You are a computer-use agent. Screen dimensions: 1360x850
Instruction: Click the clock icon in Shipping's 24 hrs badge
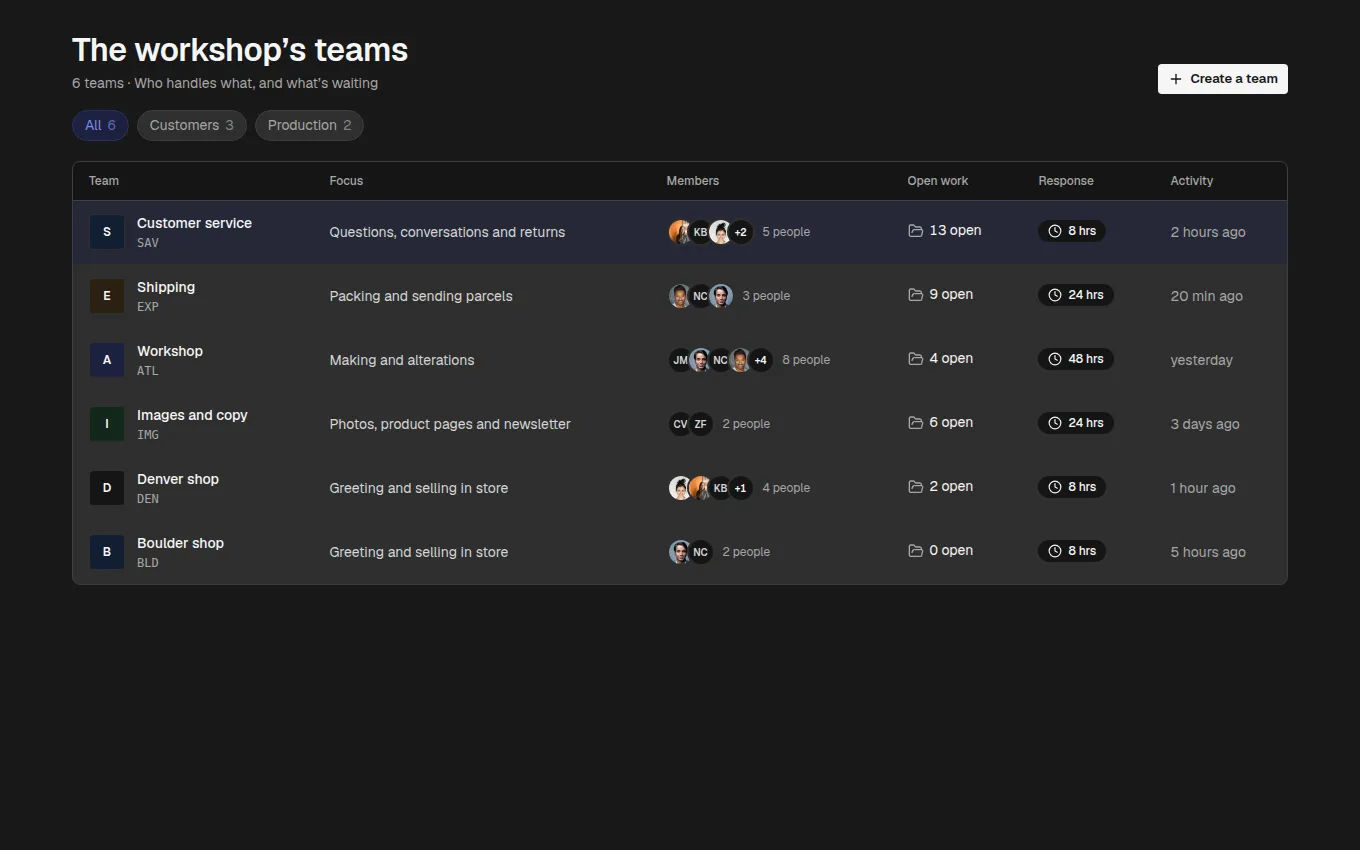1054,295
